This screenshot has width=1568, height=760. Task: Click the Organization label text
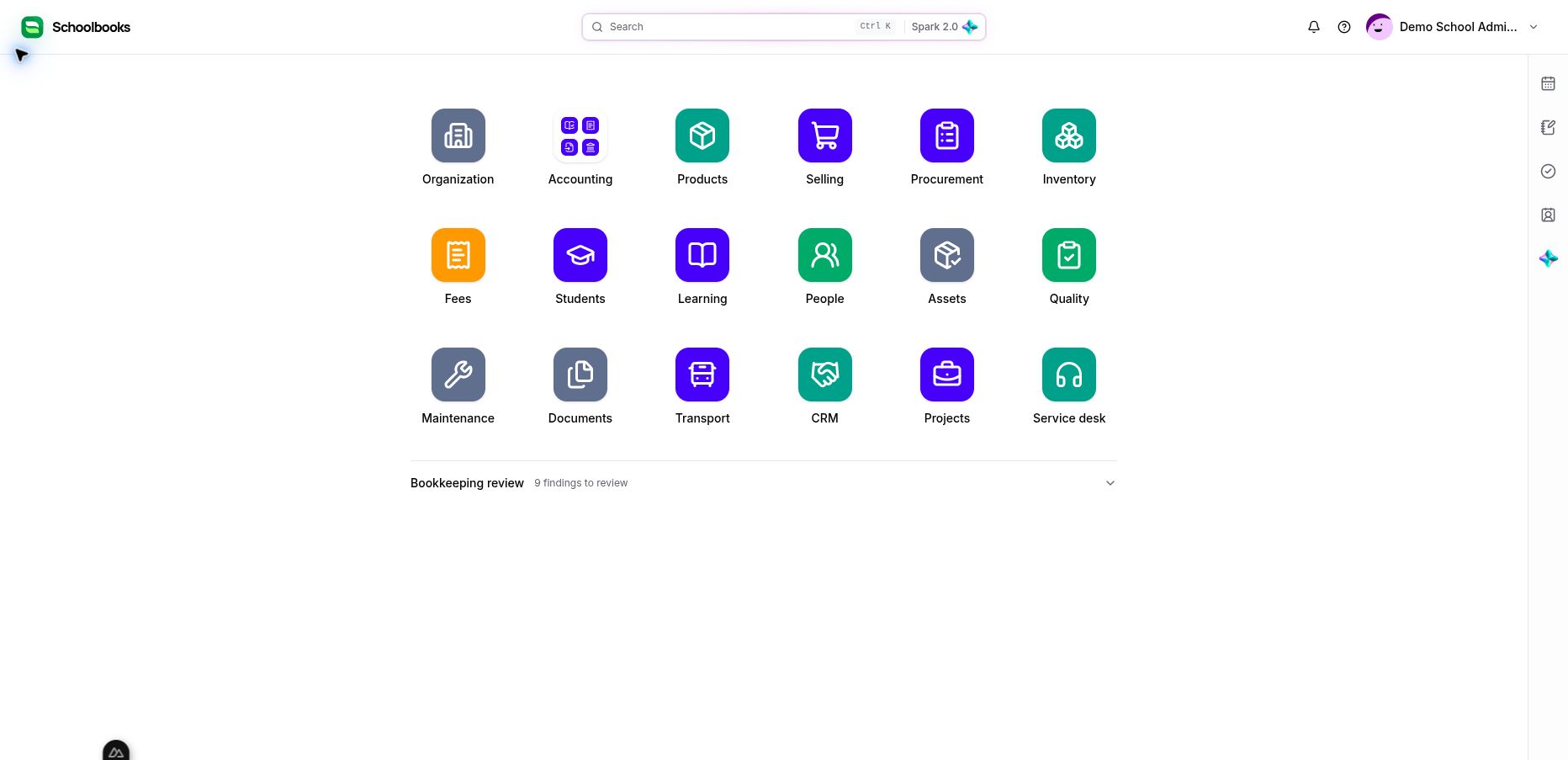458,179
